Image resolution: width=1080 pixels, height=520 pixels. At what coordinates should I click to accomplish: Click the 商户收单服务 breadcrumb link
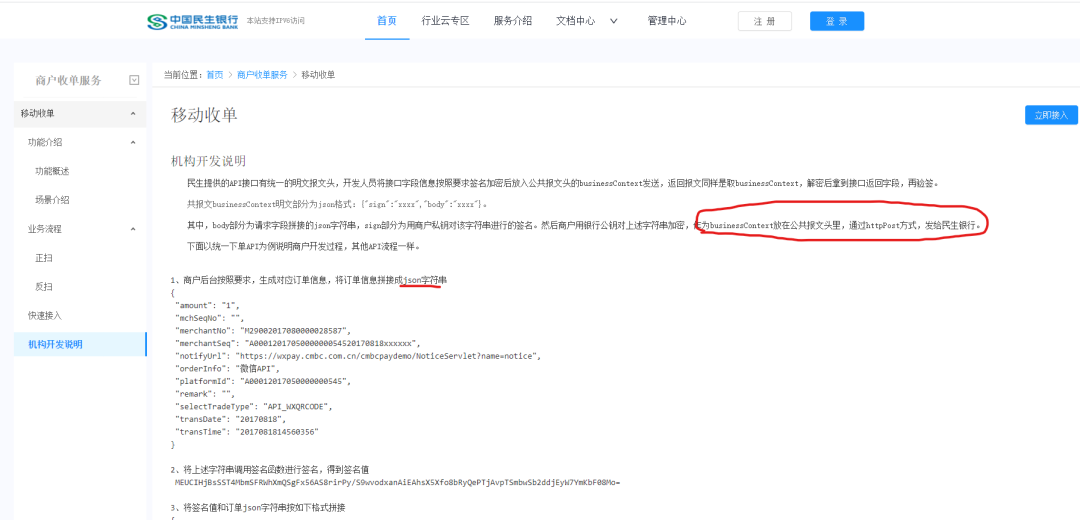pos(262,75)
